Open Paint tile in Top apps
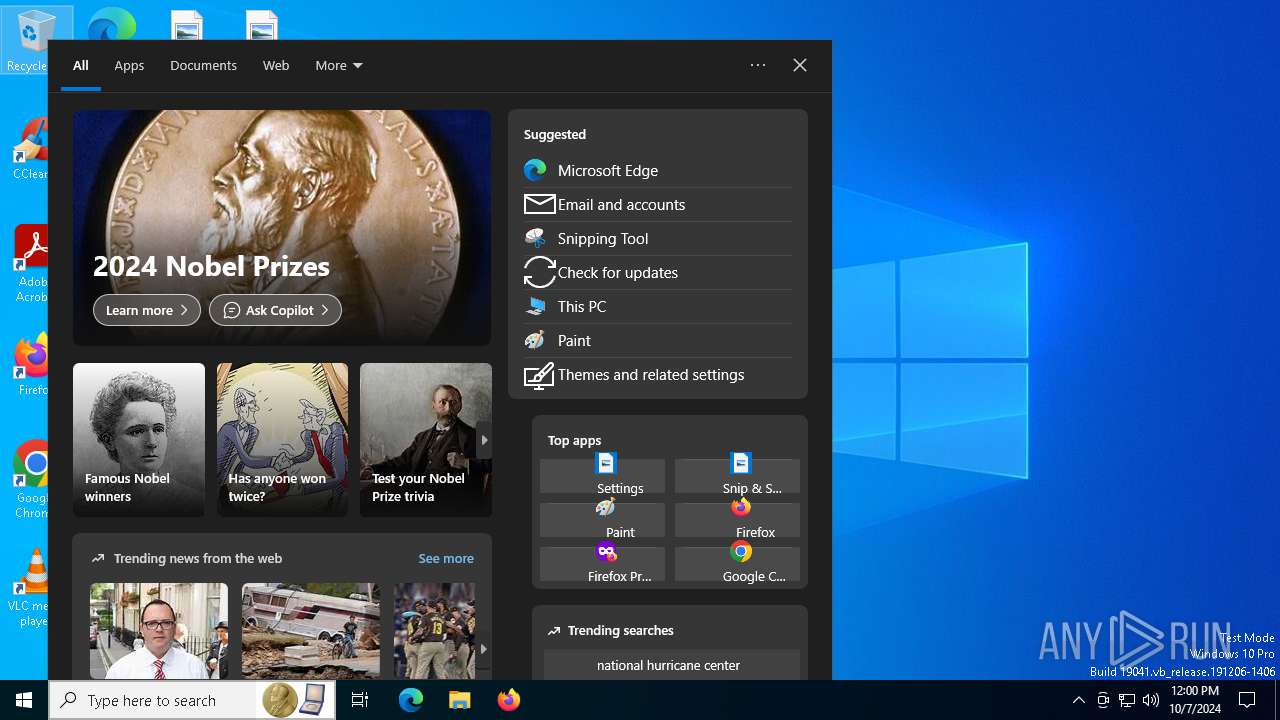1280x720 pixels. click(x=602, y=520)
